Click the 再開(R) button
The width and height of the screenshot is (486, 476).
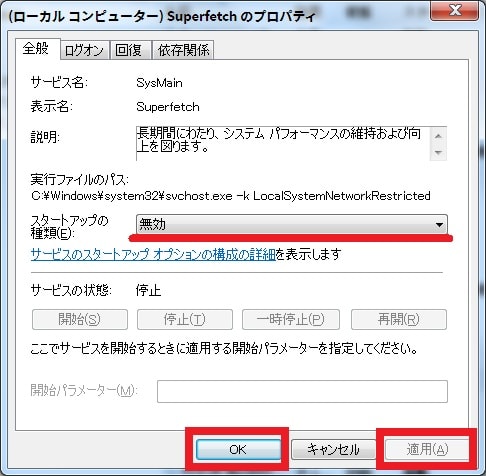click(x=399, y=319)
